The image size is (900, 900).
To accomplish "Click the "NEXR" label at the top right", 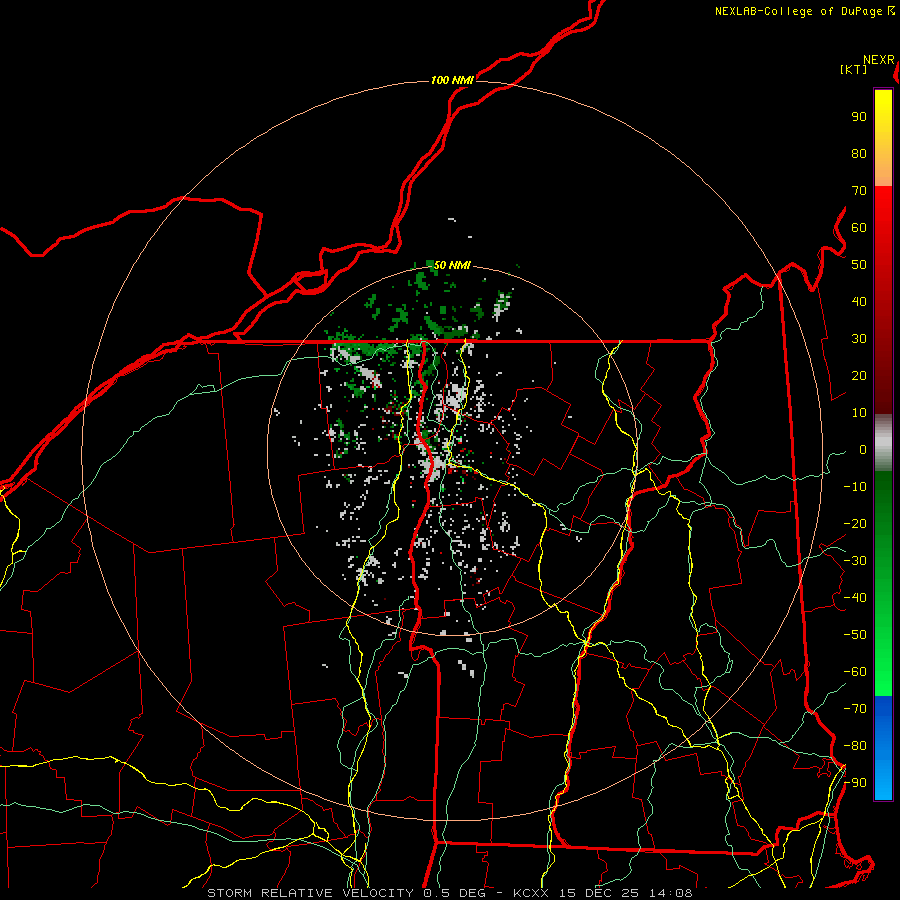I will pyautogui.click(x=879, y=60).
